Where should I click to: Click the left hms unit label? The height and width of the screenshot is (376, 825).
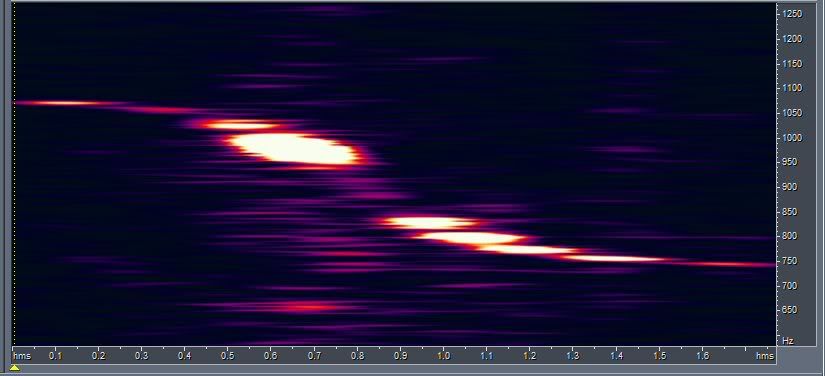(x=22, y=356)
